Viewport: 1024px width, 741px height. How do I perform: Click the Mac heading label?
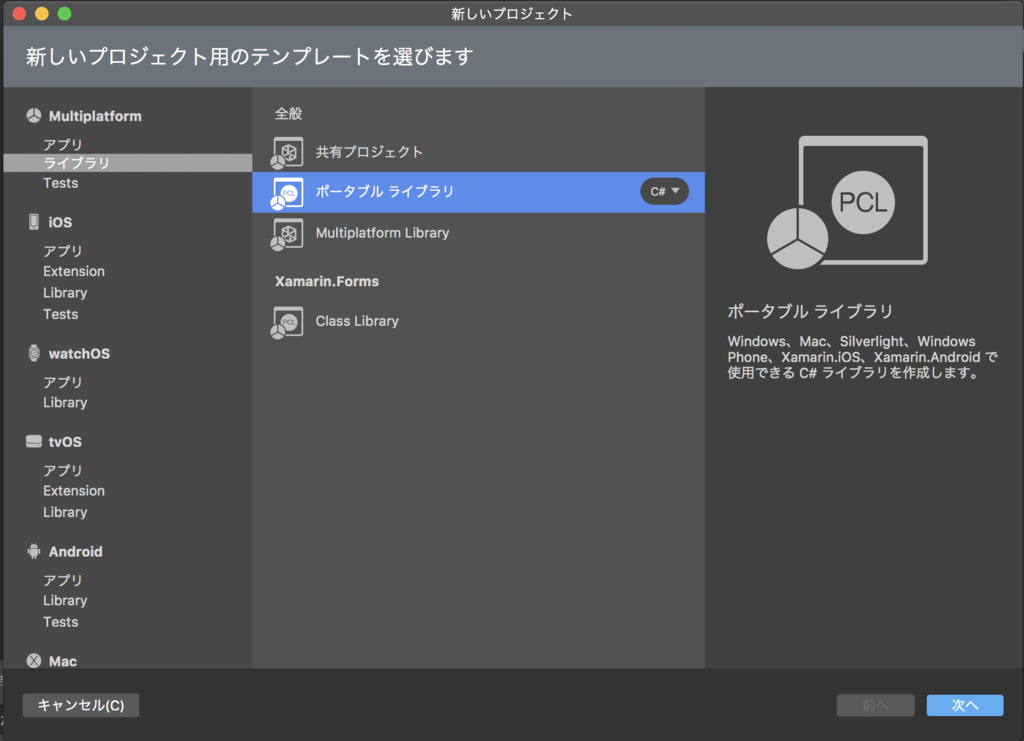[63, 661]
